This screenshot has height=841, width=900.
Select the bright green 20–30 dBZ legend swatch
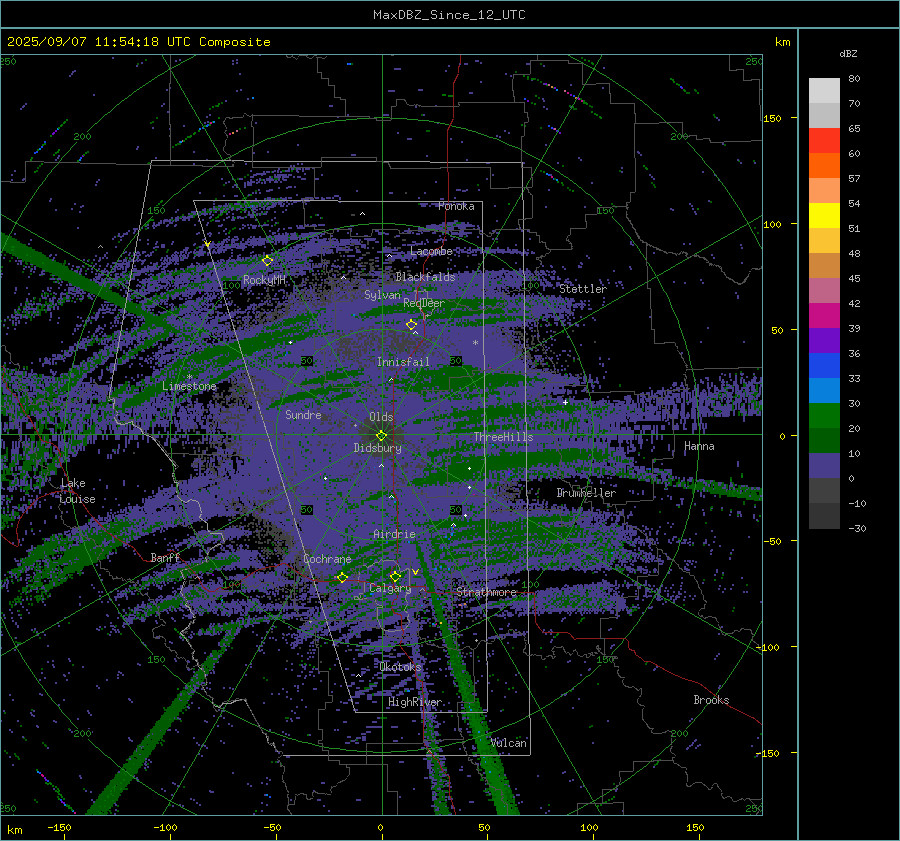(824, 416)
